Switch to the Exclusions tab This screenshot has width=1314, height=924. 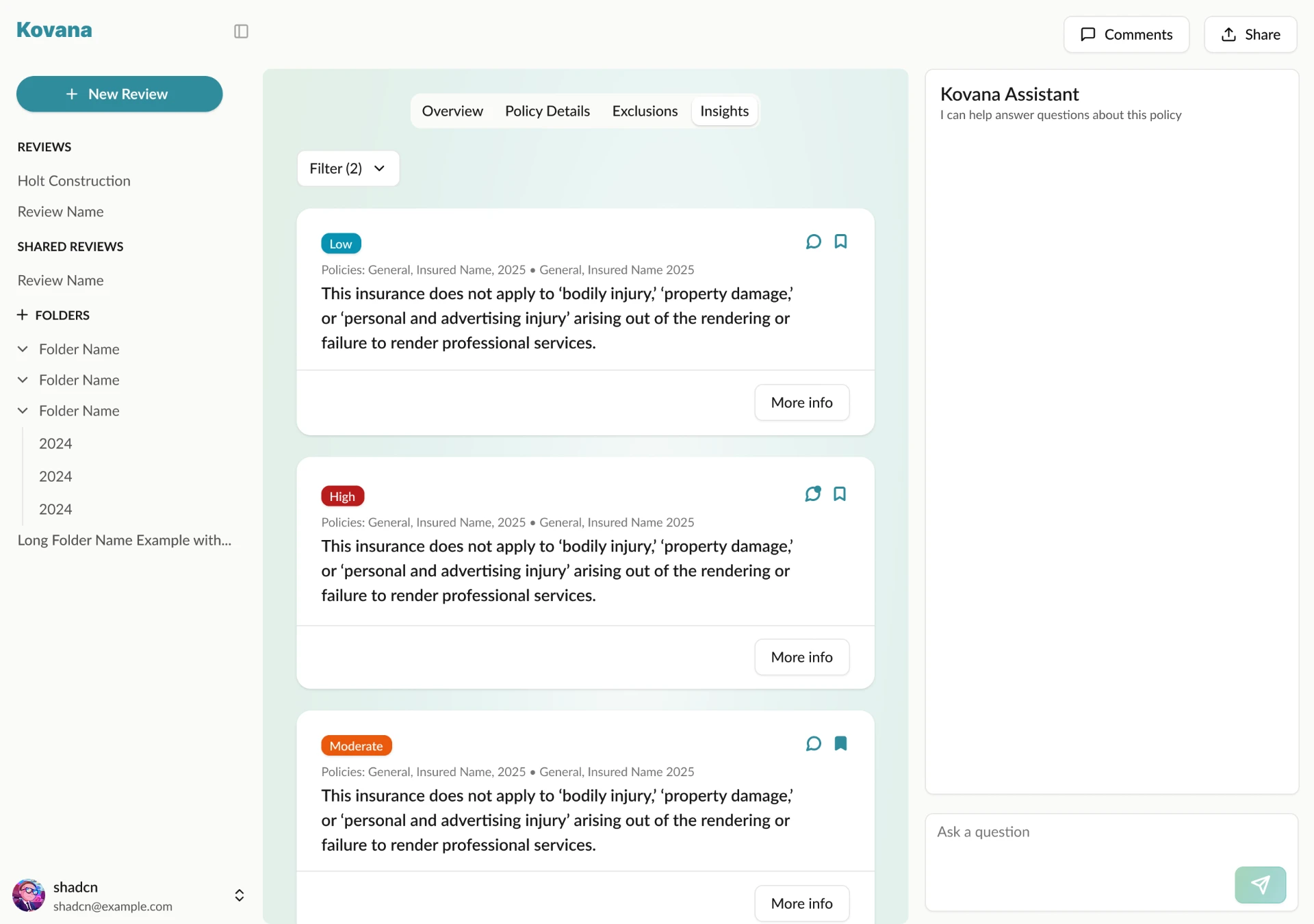[645, 111]
